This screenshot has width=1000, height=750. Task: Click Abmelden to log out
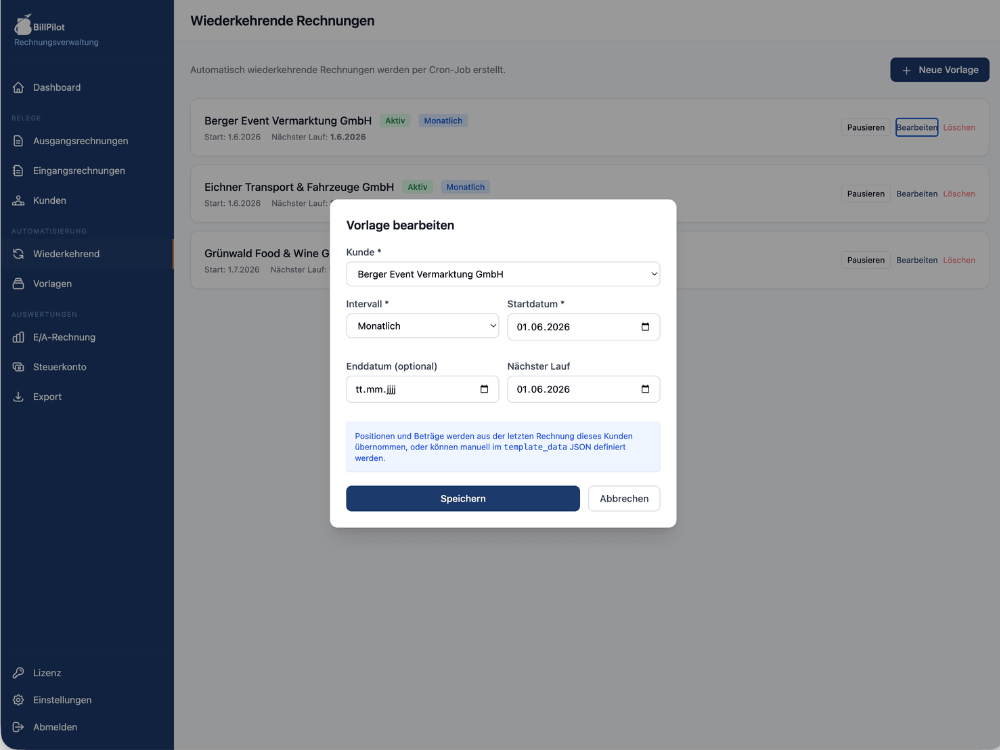pyautogui.click(x=87, y=727)
